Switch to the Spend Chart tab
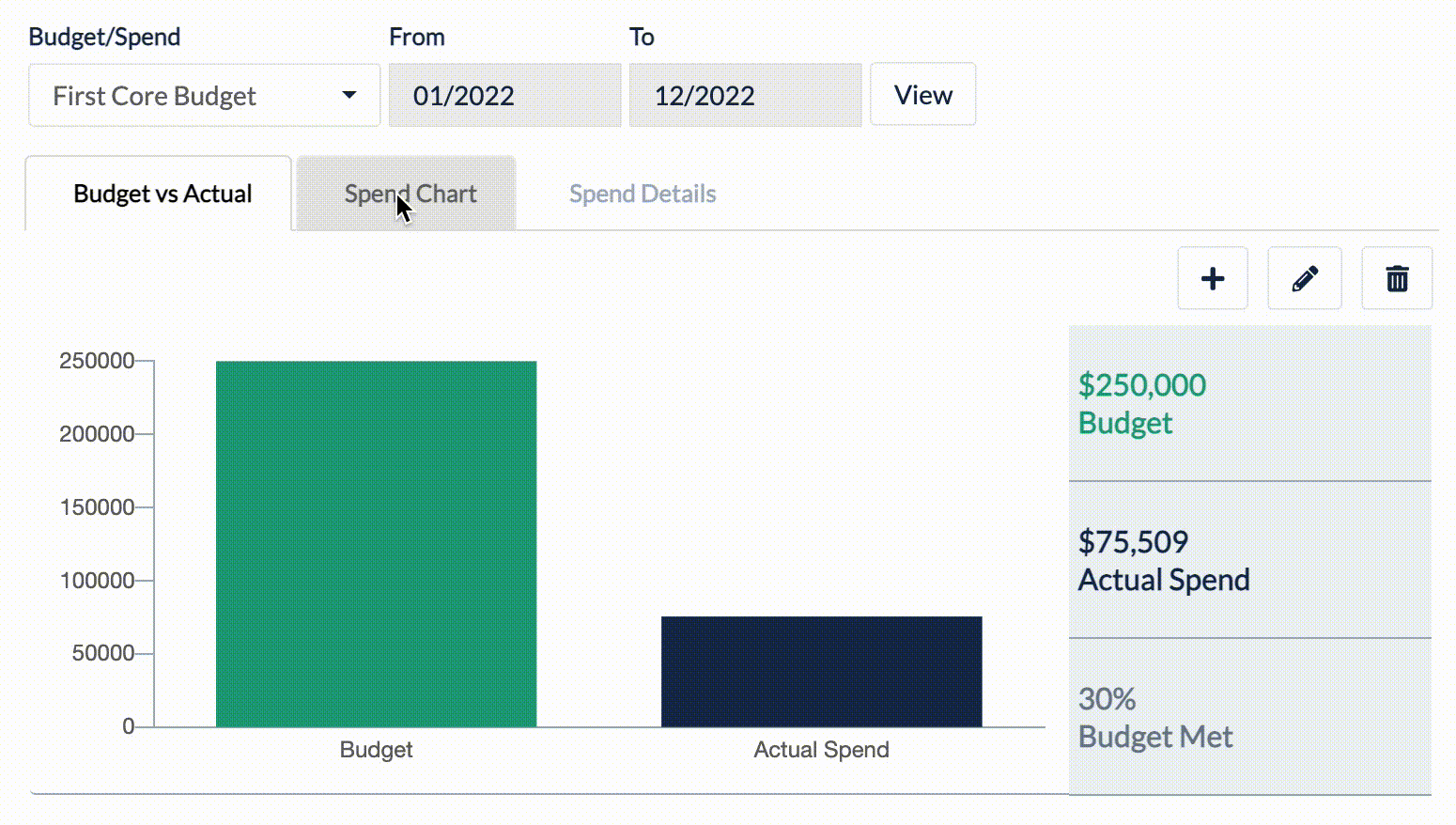The width and height of the screenshot is (1456, 825). 410,194
